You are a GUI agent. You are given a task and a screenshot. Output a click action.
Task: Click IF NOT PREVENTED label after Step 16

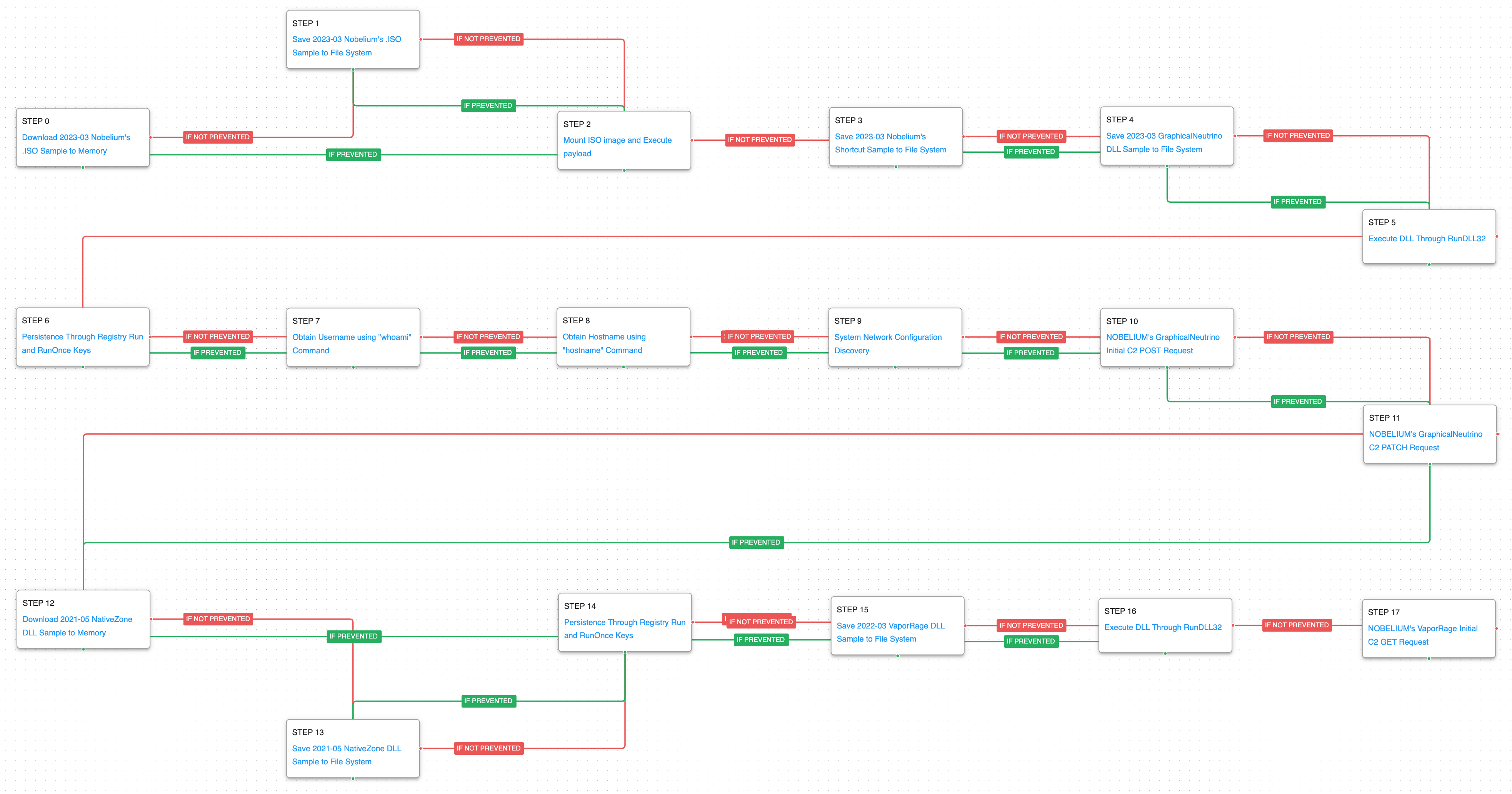(1296, 625)
